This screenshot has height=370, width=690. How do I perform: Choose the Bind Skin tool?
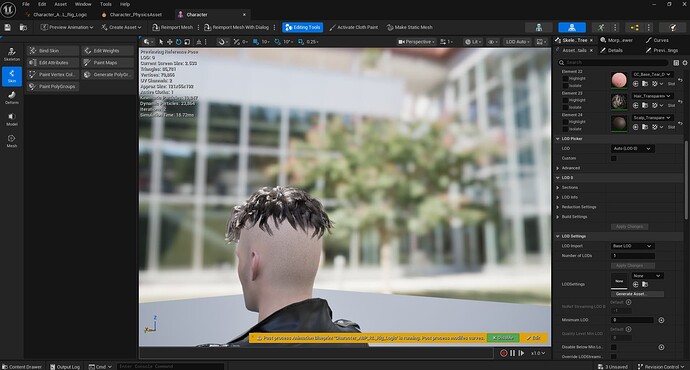point(53,51)
